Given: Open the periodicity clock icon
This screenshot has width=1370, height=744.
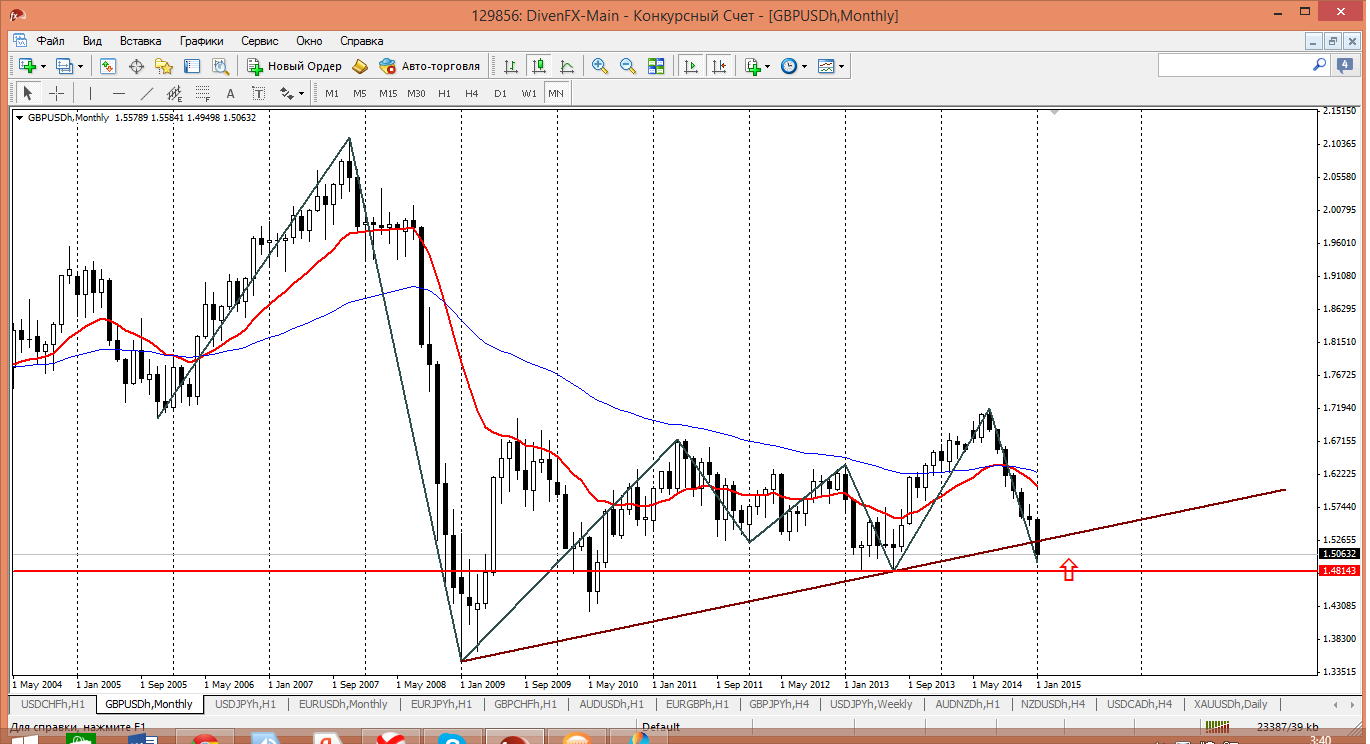Looking at the screenshot, I should [789, 66].
